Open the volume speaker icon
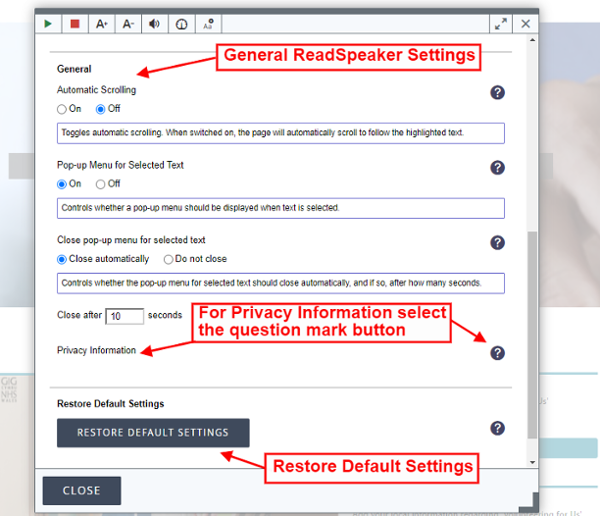 pyautogui.click(x=155, y=24)
